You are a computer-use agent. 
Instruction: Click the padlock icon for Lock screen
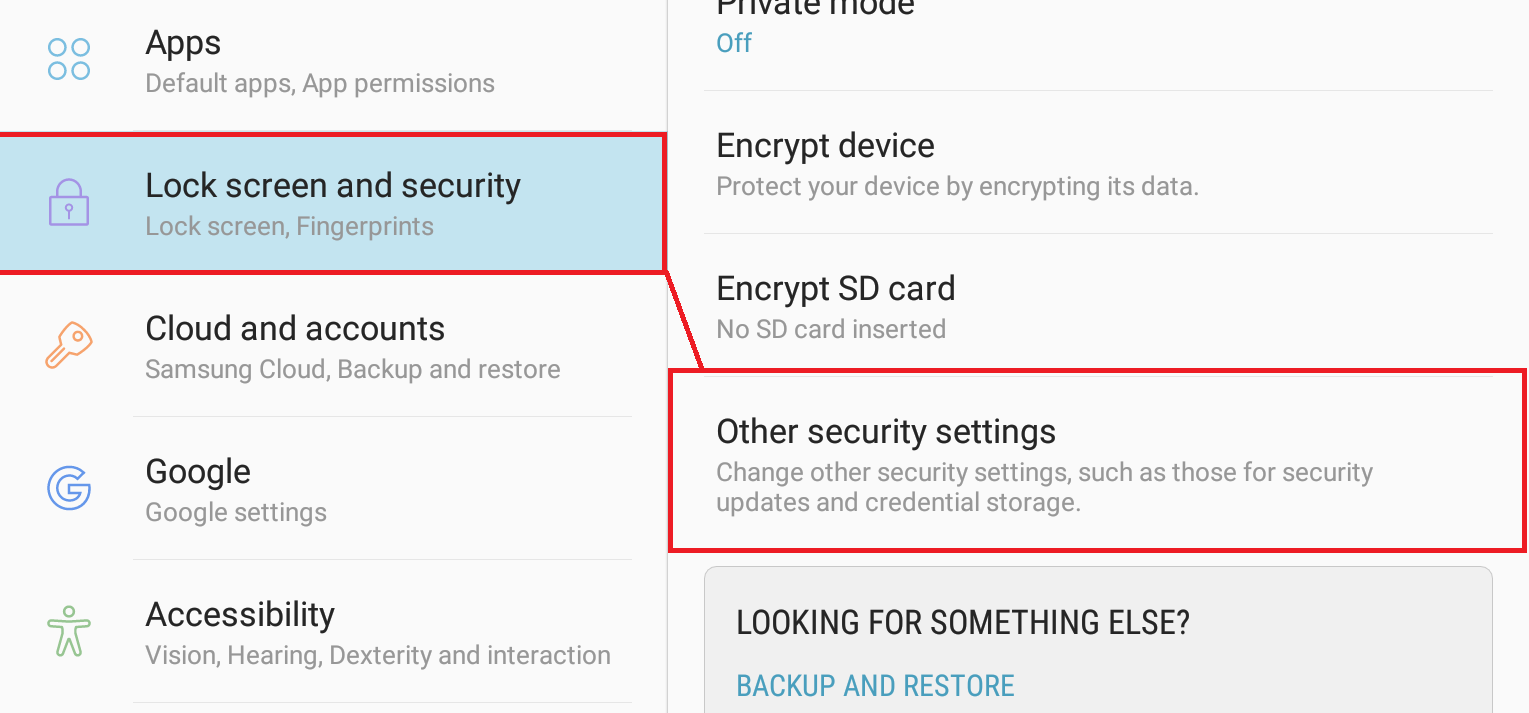click(x=69, y=202)
